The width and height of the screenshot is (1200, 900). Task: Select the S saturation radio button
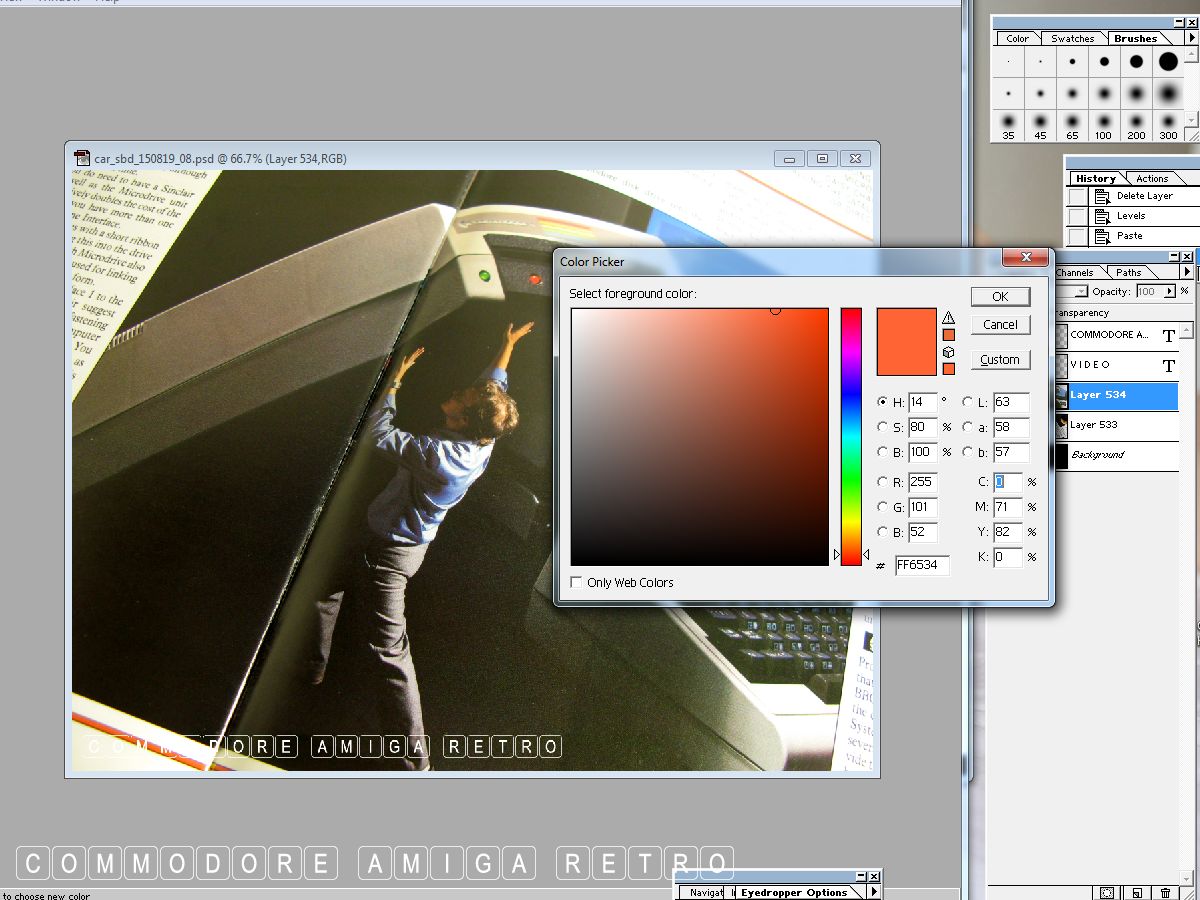coord(883,427)
